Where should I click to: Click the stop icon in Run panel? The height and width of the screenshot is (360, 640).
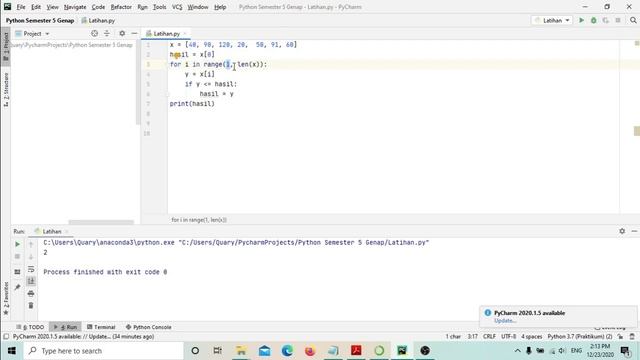(17, 256)
